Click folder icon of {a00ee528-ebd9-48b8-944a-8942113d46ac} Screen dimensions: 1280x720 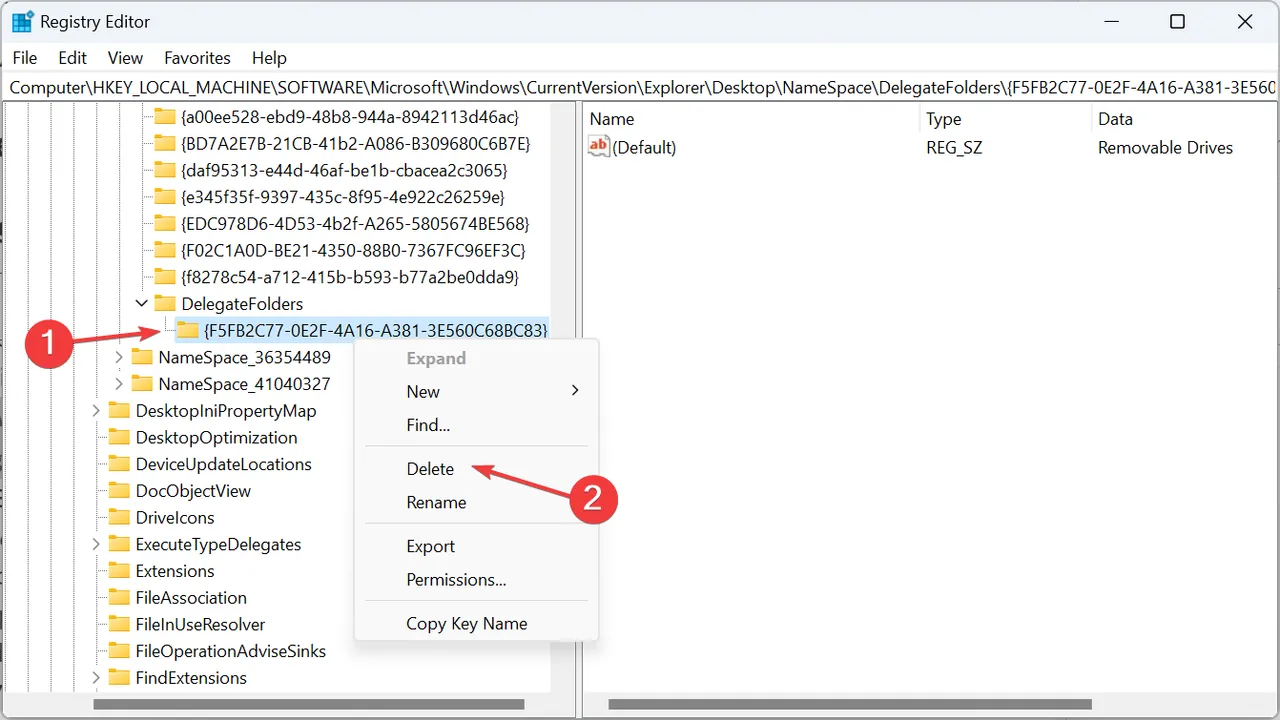click(x=165, y=117)
